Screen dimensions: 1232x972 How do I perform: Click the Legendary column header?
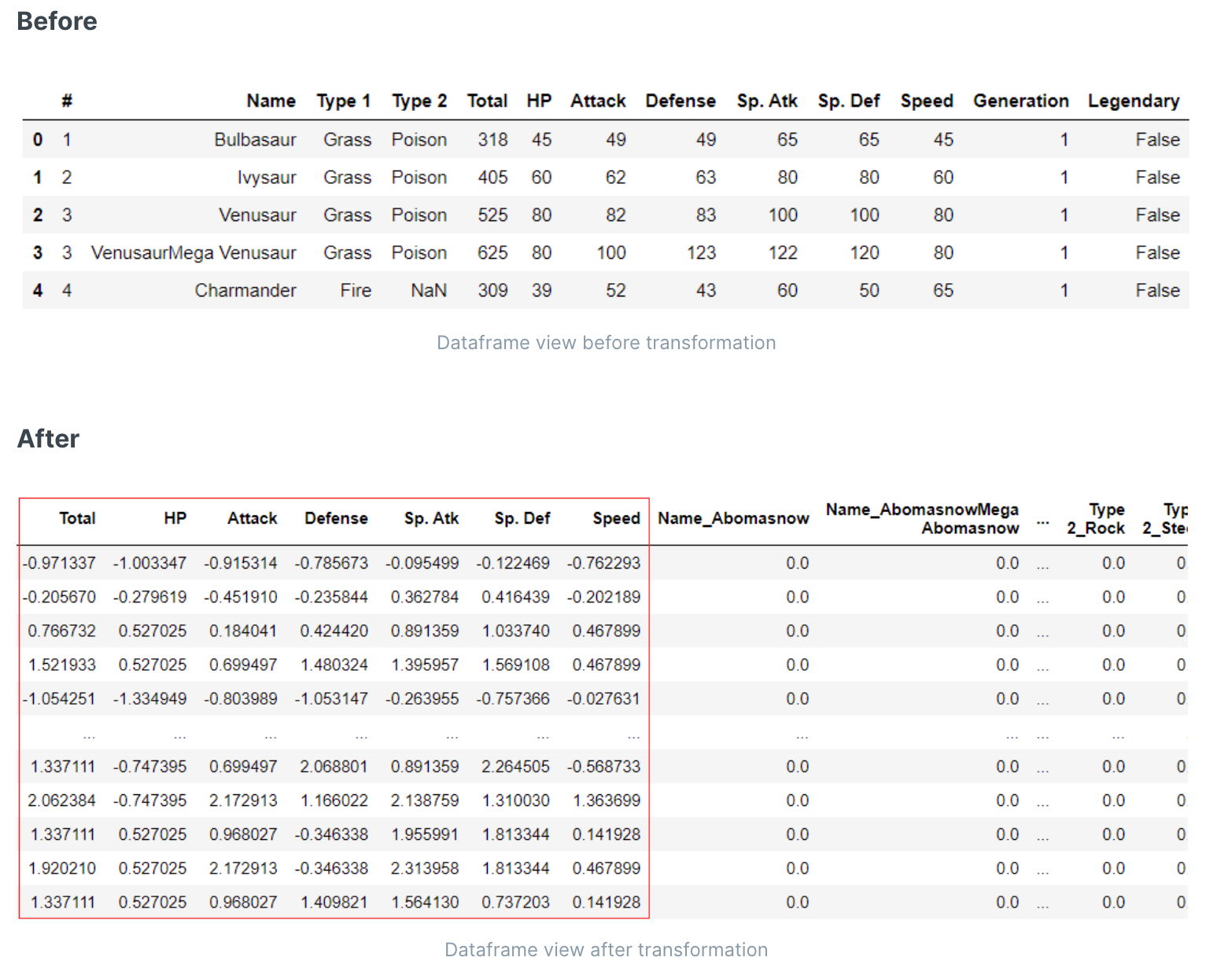1133,101
